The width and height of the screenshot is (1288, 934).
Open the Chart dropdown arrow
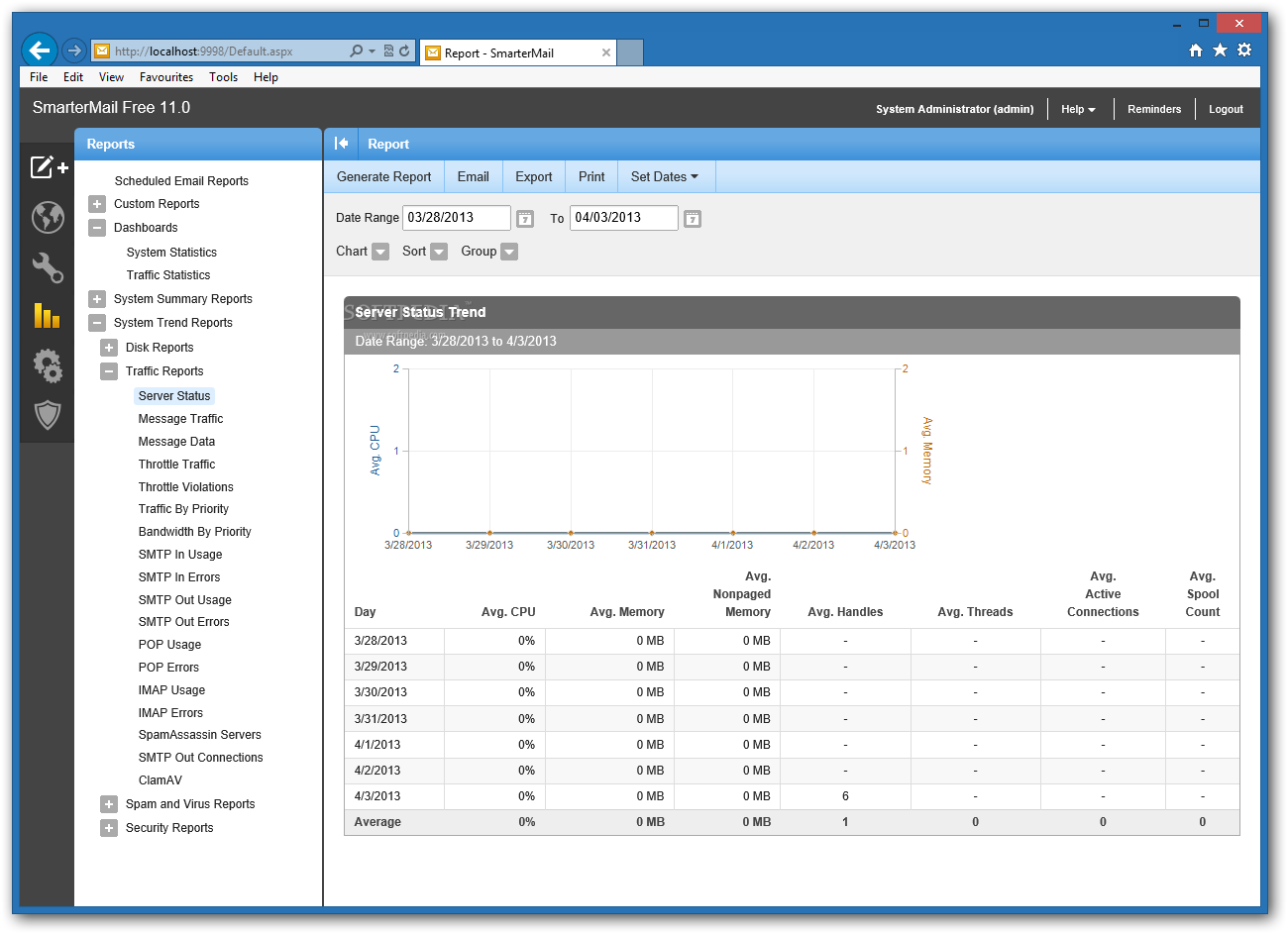(x=379, y=252)
